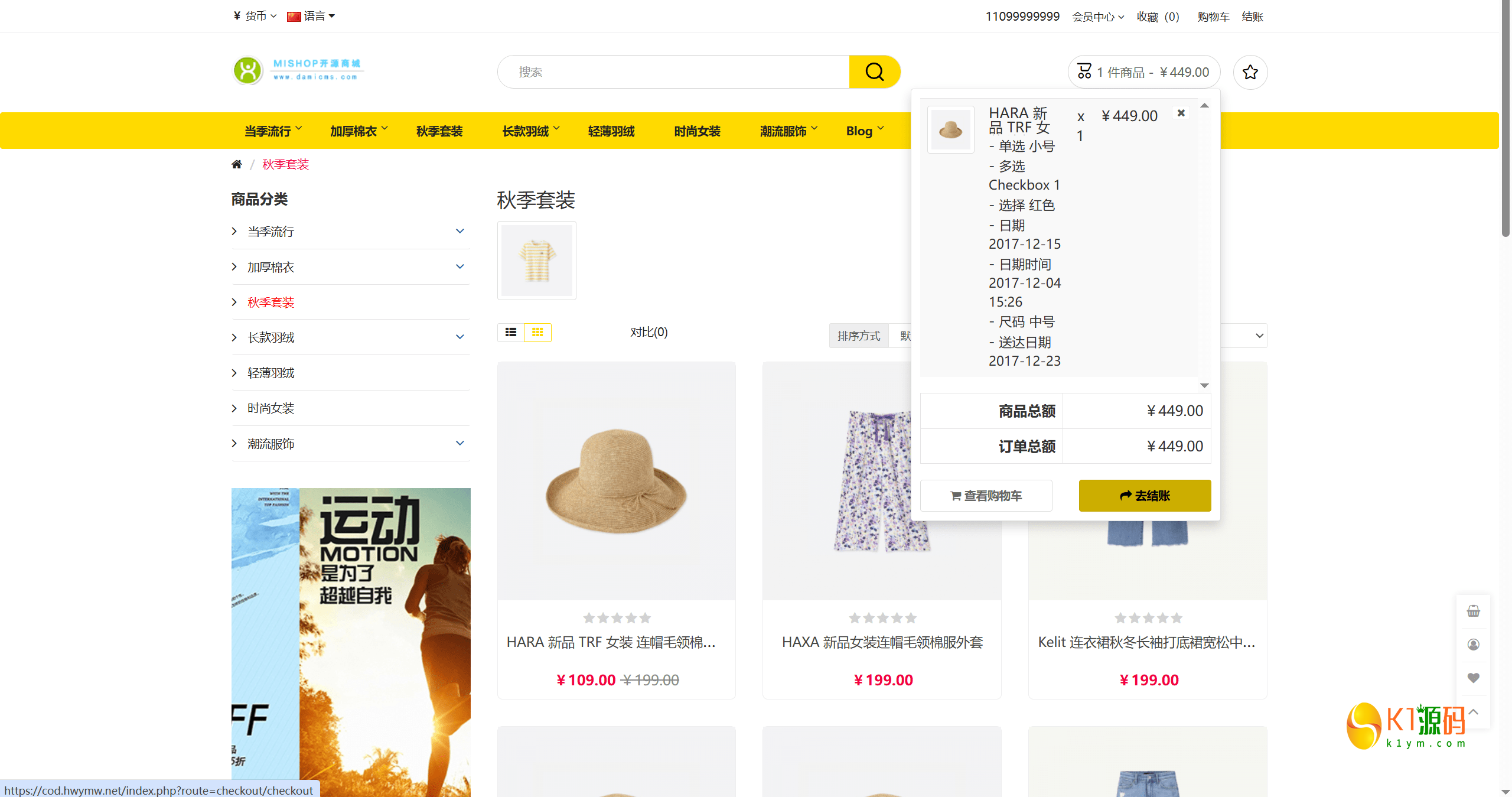Image resolution: width=1512 pixels, height=797 pixels.
Task: Click floating sidebar shopping basket icon
Action: click(x=1473, y=611)
